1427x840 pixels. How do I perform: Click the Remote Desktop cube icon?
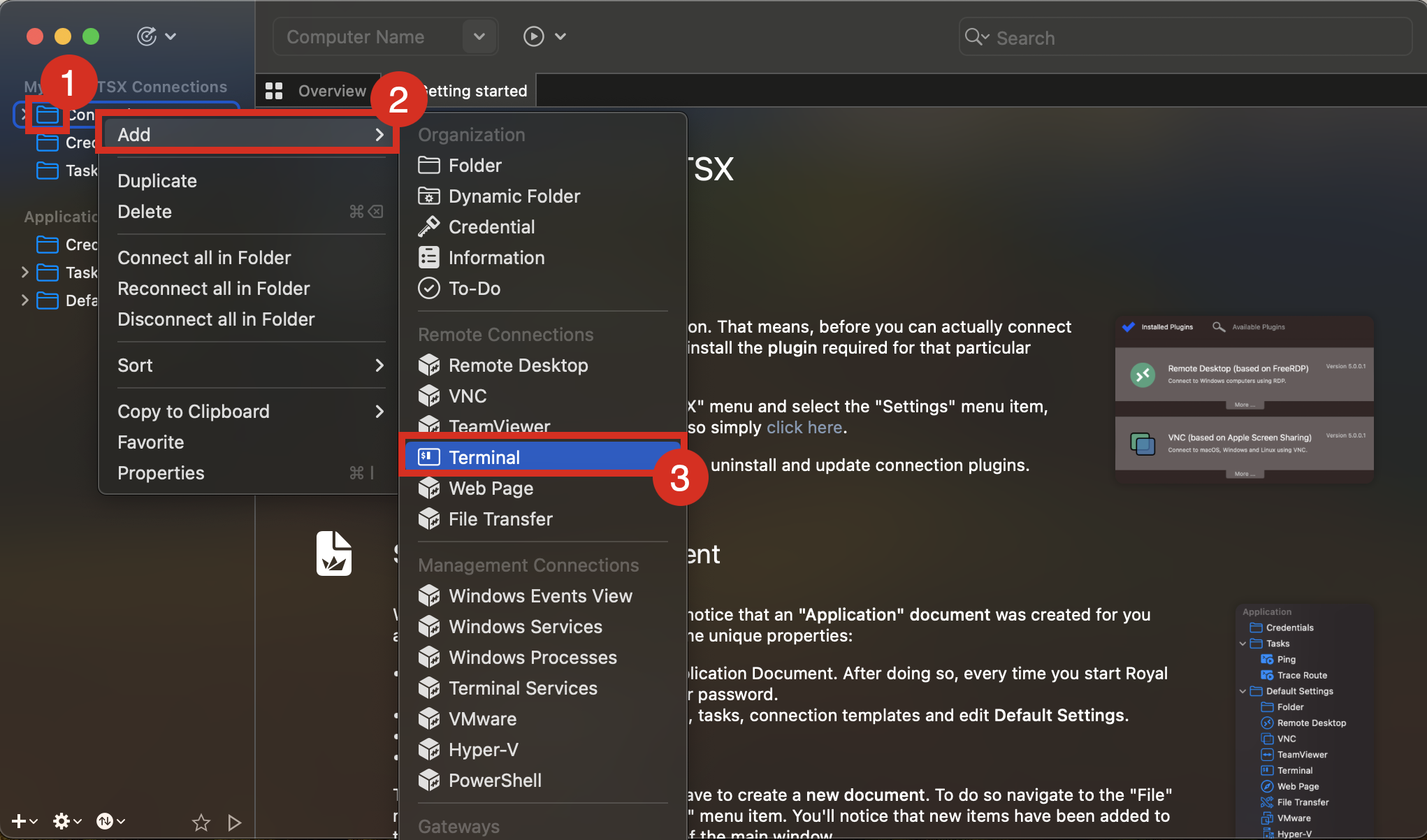coord(428,365)
